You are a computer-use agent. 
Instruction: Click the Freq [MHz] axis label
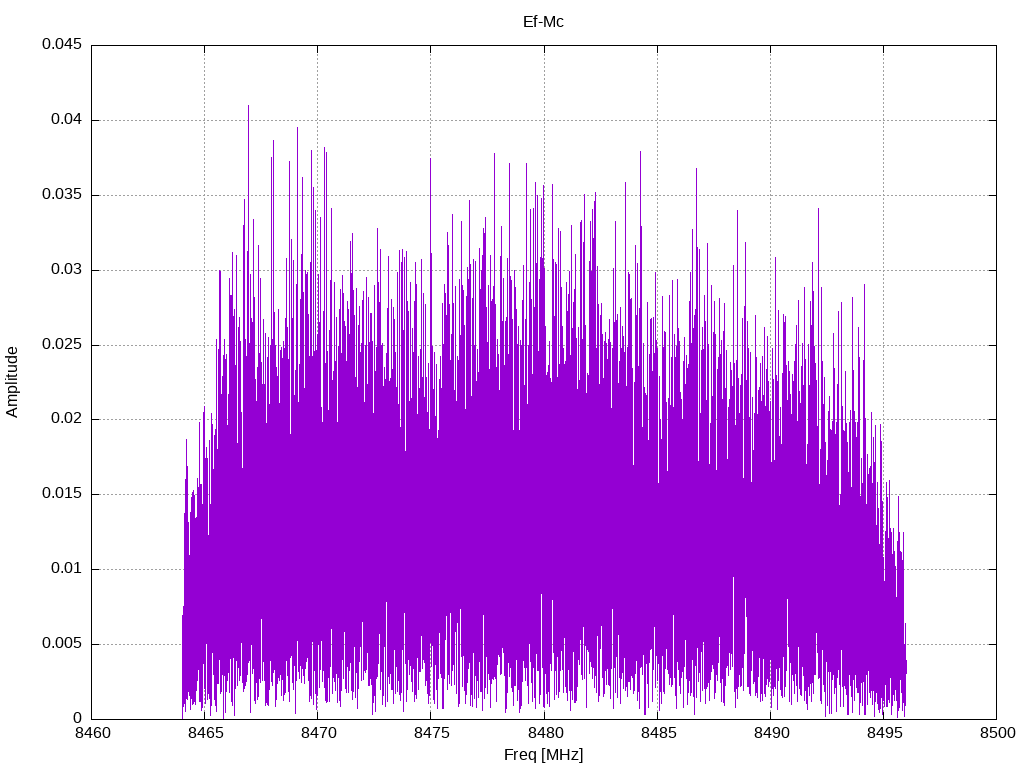[x=543, y=755]
